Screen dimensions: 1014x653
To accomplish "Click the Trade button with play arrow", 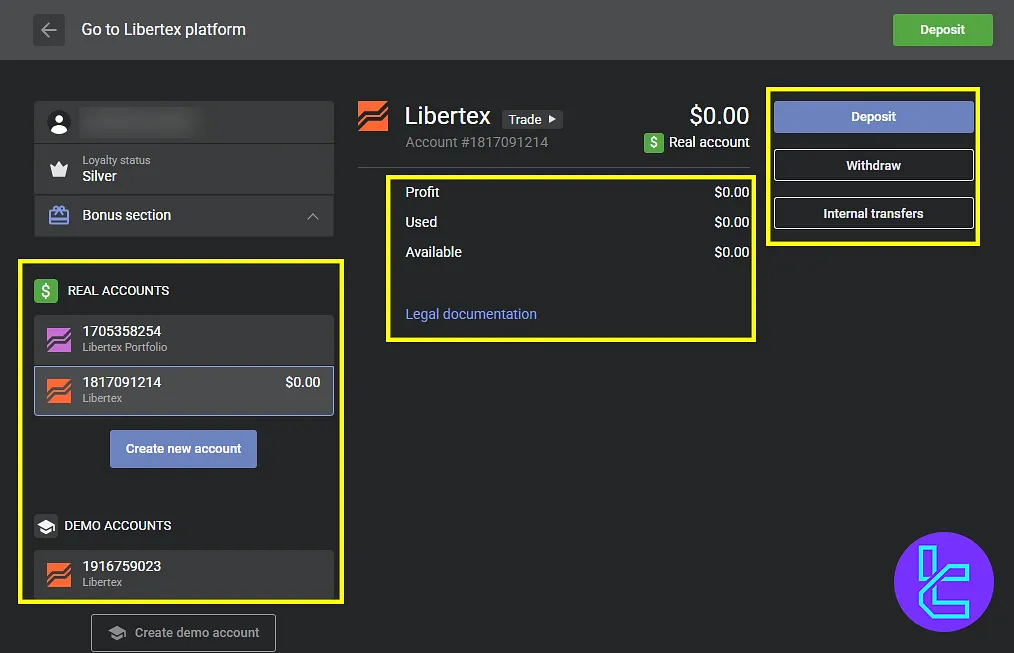I will pos(532,120).
